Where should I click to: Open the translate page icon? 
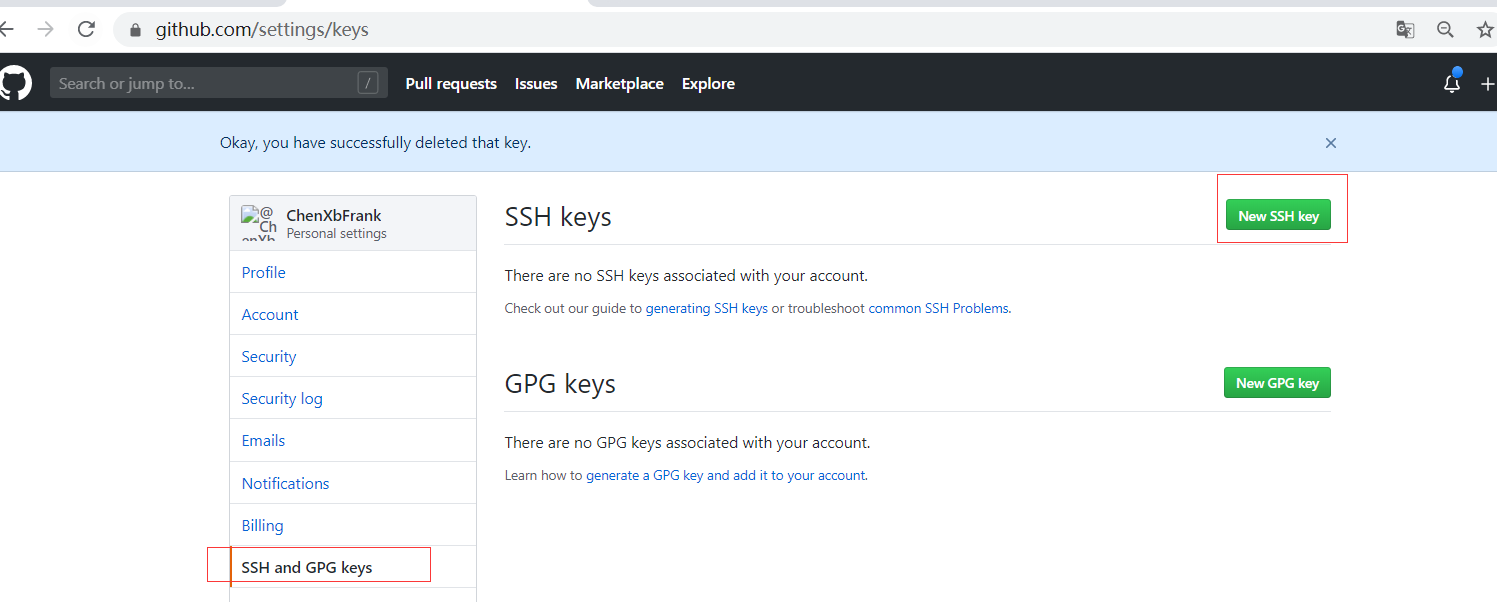[1405, 30]
